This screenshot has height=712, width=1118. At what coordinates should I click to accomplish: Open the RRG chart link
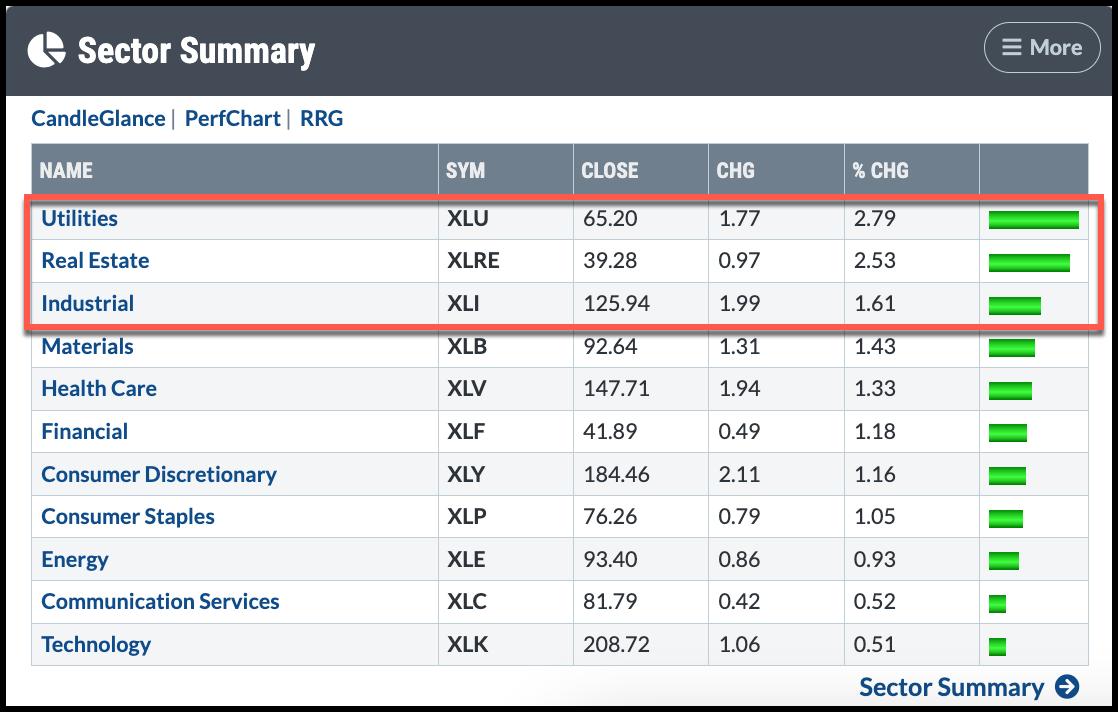[x=321, y=118]
